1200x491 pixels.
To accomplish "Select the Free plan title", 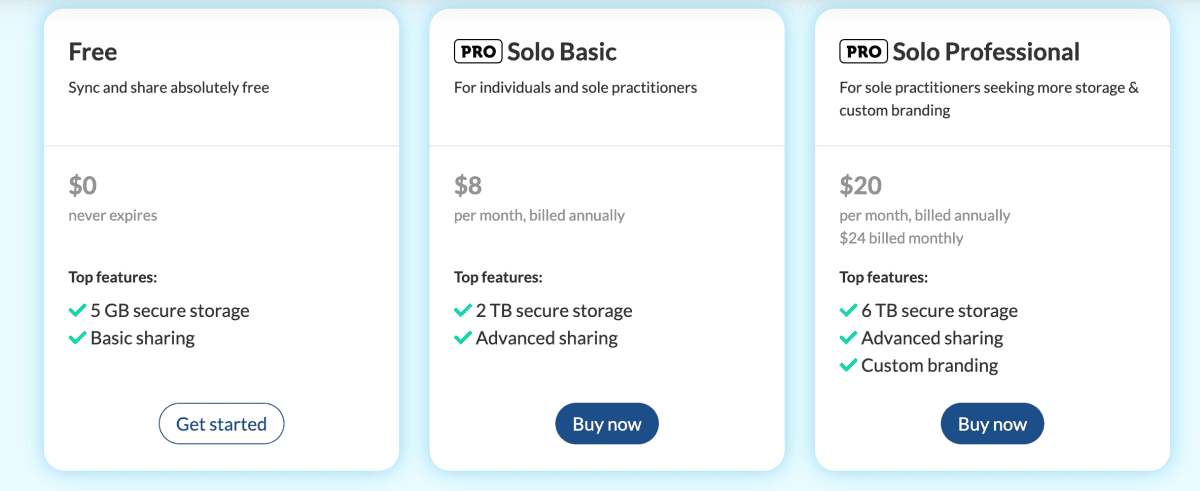I will tap(93, 52).
